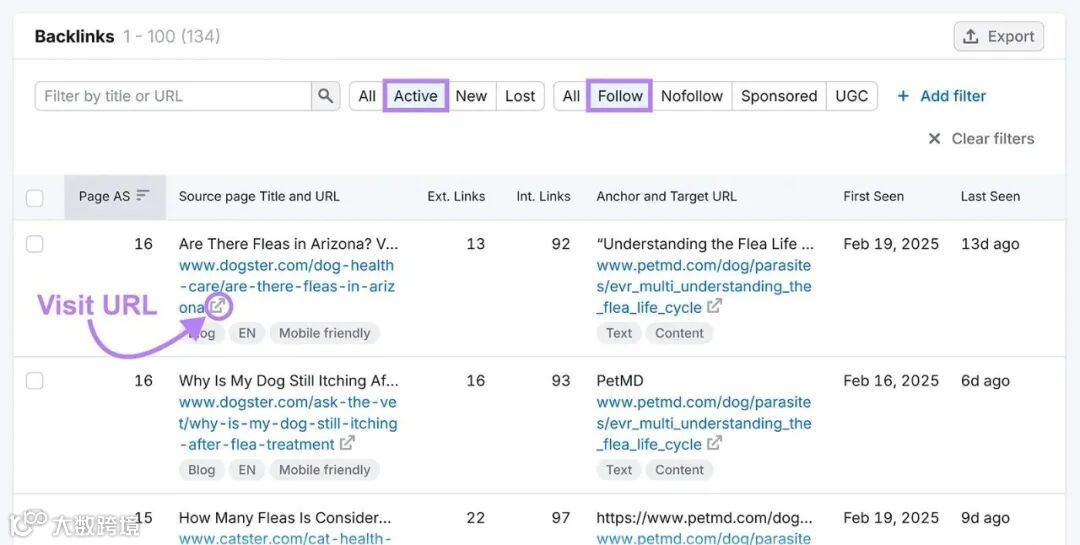Viewport: 1080px width, 545px height.
Task: Select the Nofollow filter
Action: coord(692,96)
